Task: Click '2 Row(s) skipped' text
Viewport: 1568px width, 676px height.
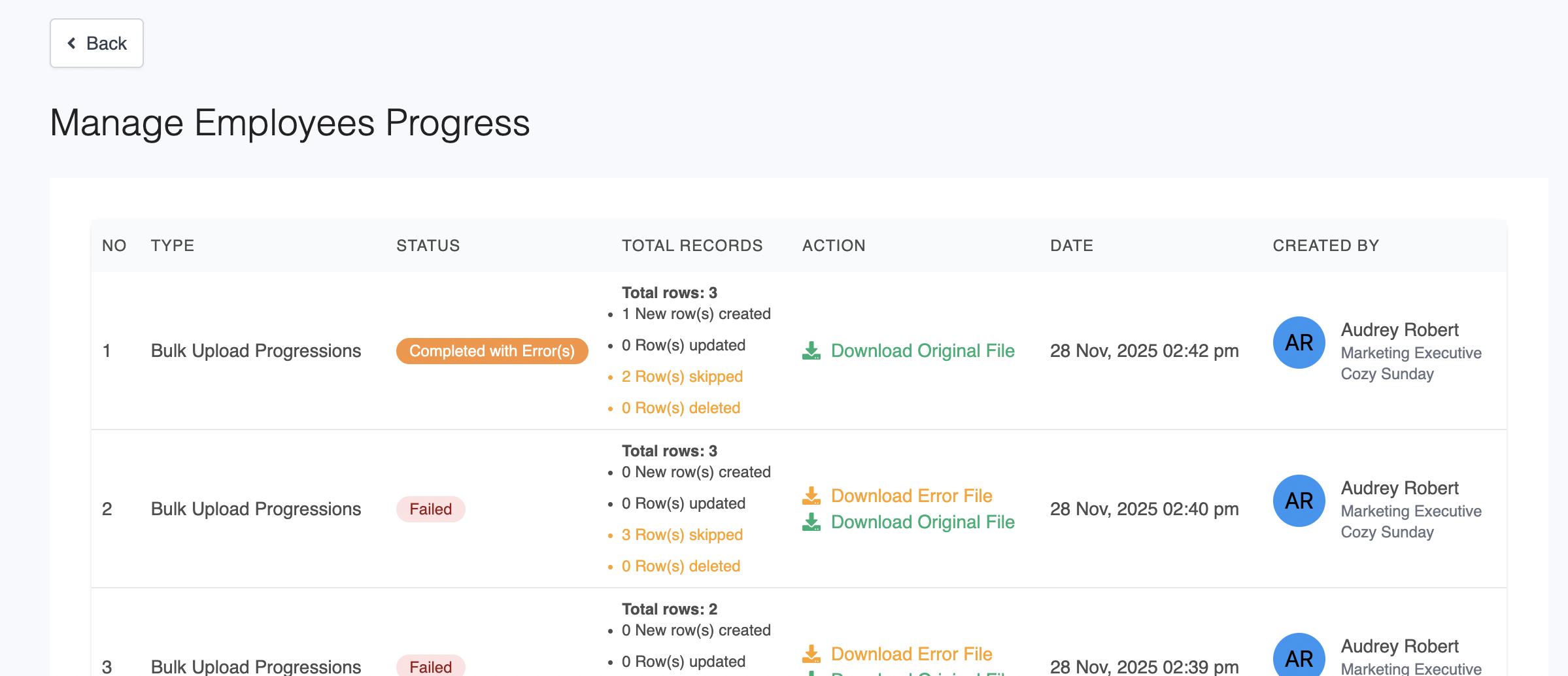Action: pos(682,377)
